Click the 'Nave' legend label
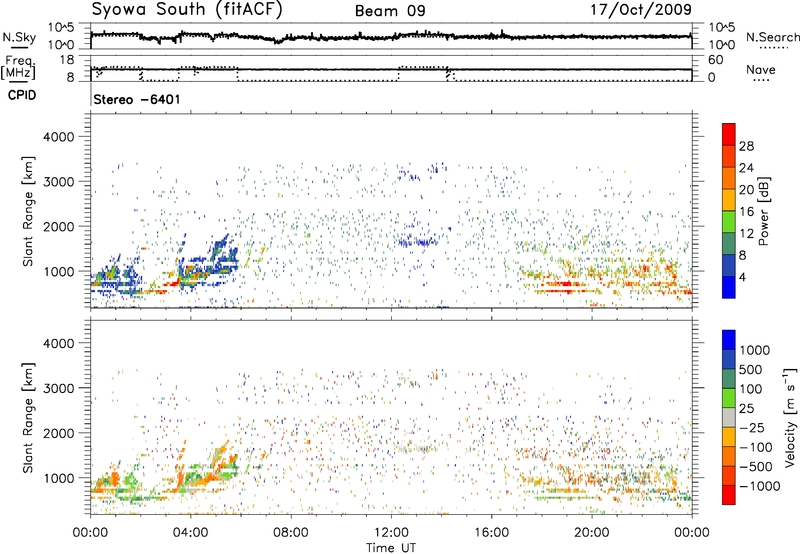Image resolution: width=800 pixels, height=554 pixels. [x=761, y=69]
